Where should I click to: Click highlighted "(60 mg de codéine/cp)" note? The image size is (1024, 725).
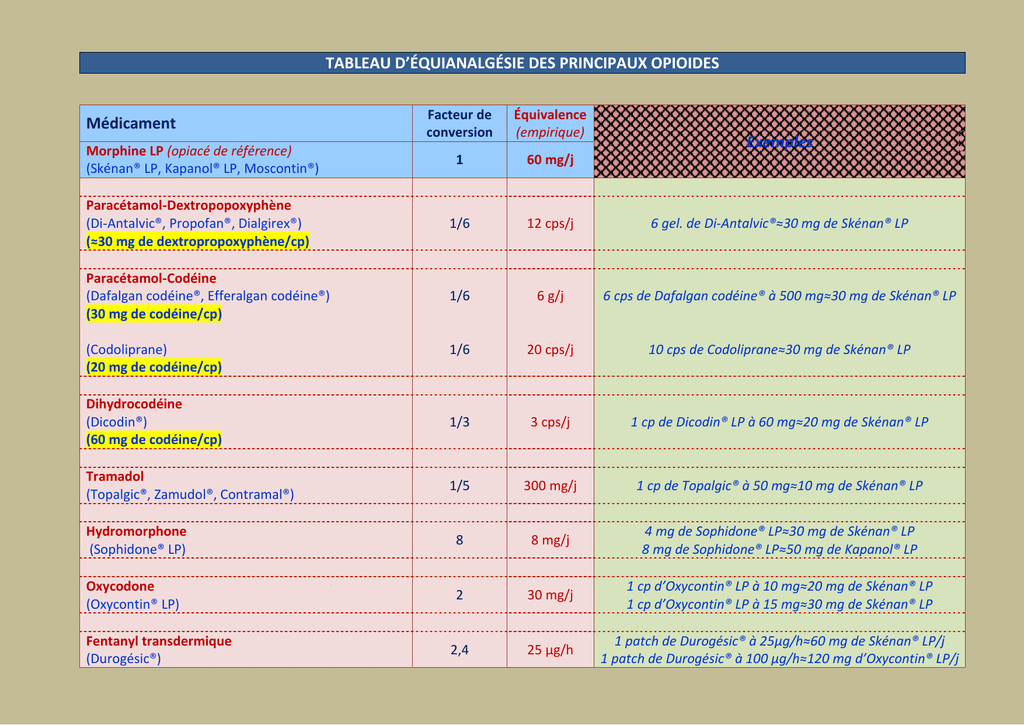[154, 440]
